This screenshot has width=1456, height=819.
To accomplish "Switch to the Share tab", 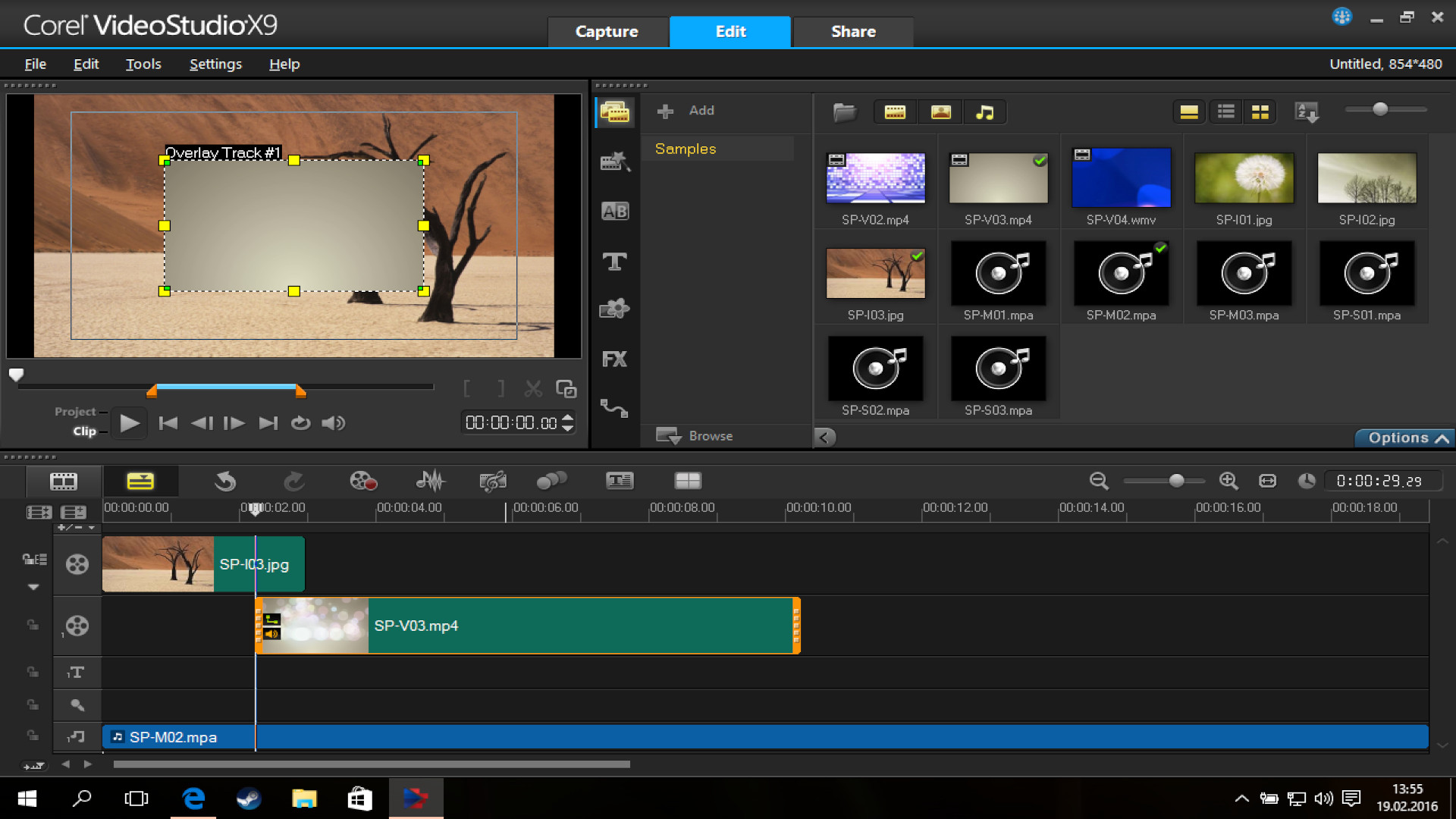I will (853, 31).
